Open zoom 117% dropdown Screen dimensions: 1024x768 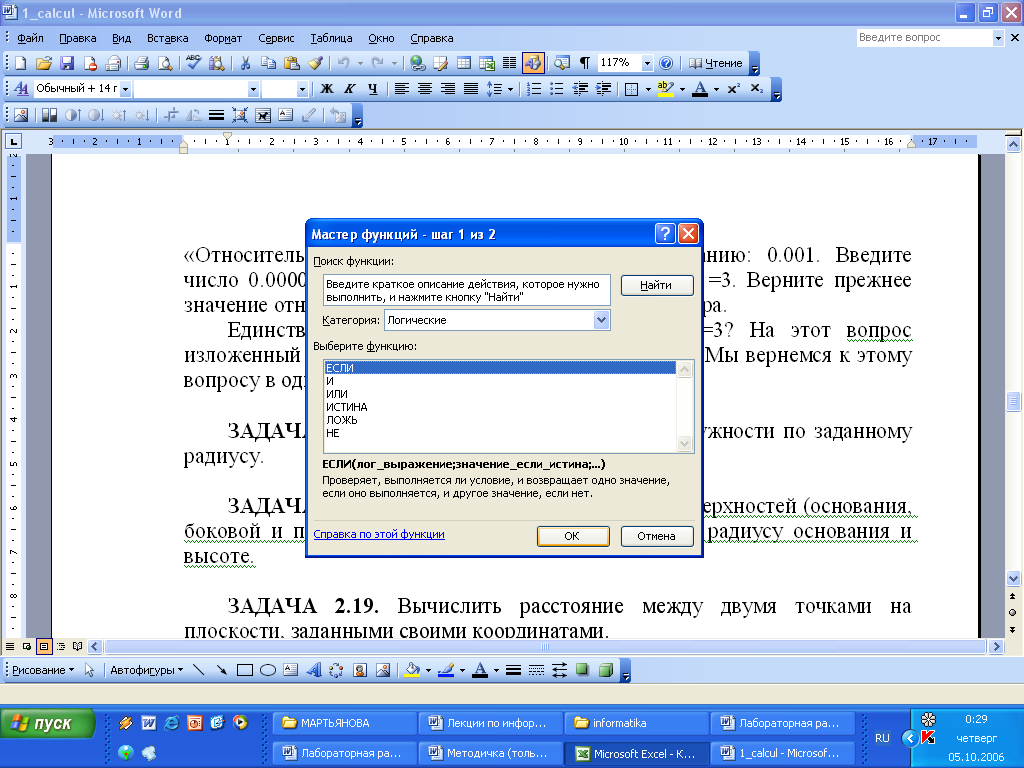click(x=647, y=63)
